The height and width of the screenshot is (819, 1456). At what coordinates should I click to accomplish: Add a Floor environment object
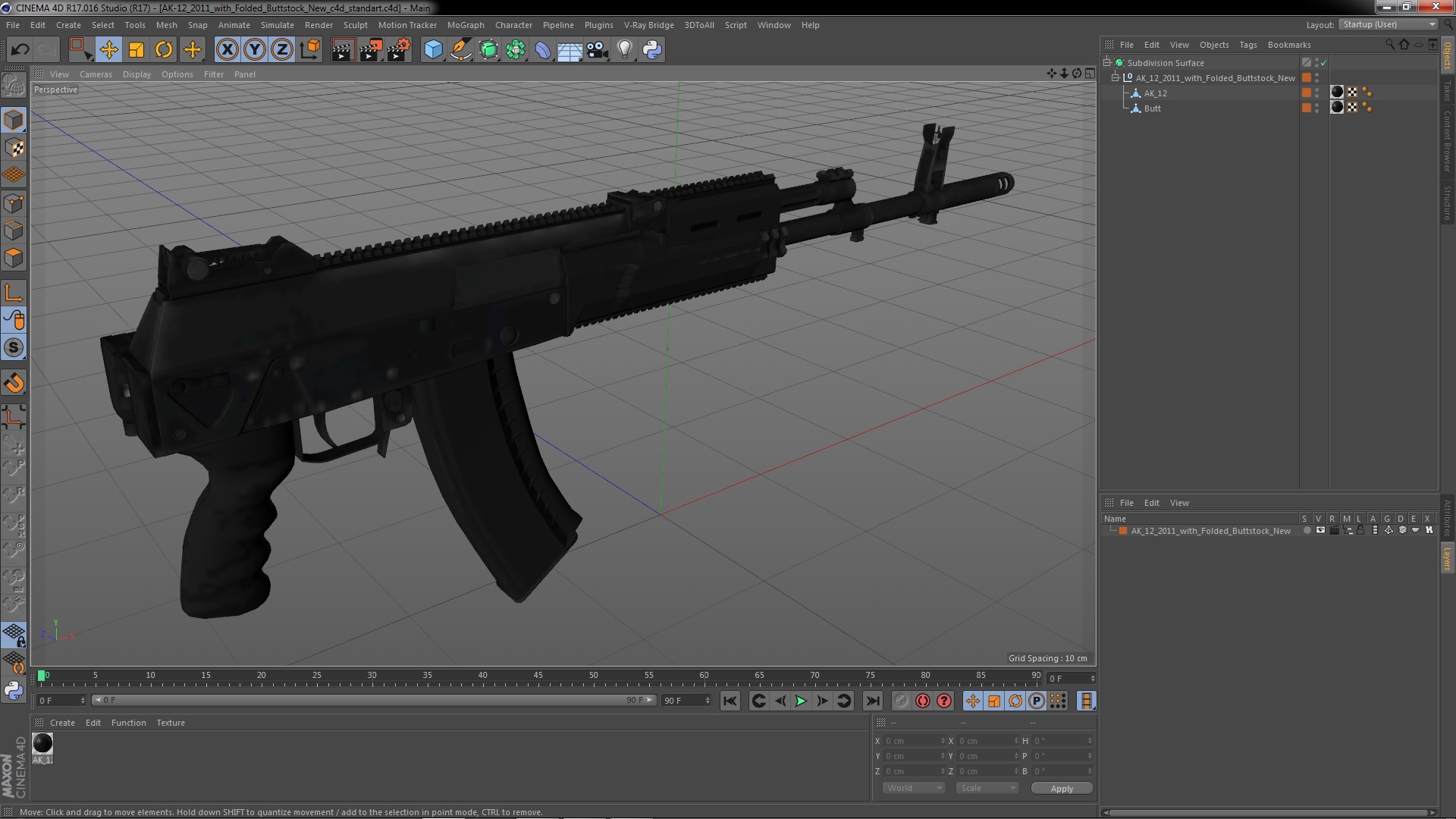(x=570, y=50)
